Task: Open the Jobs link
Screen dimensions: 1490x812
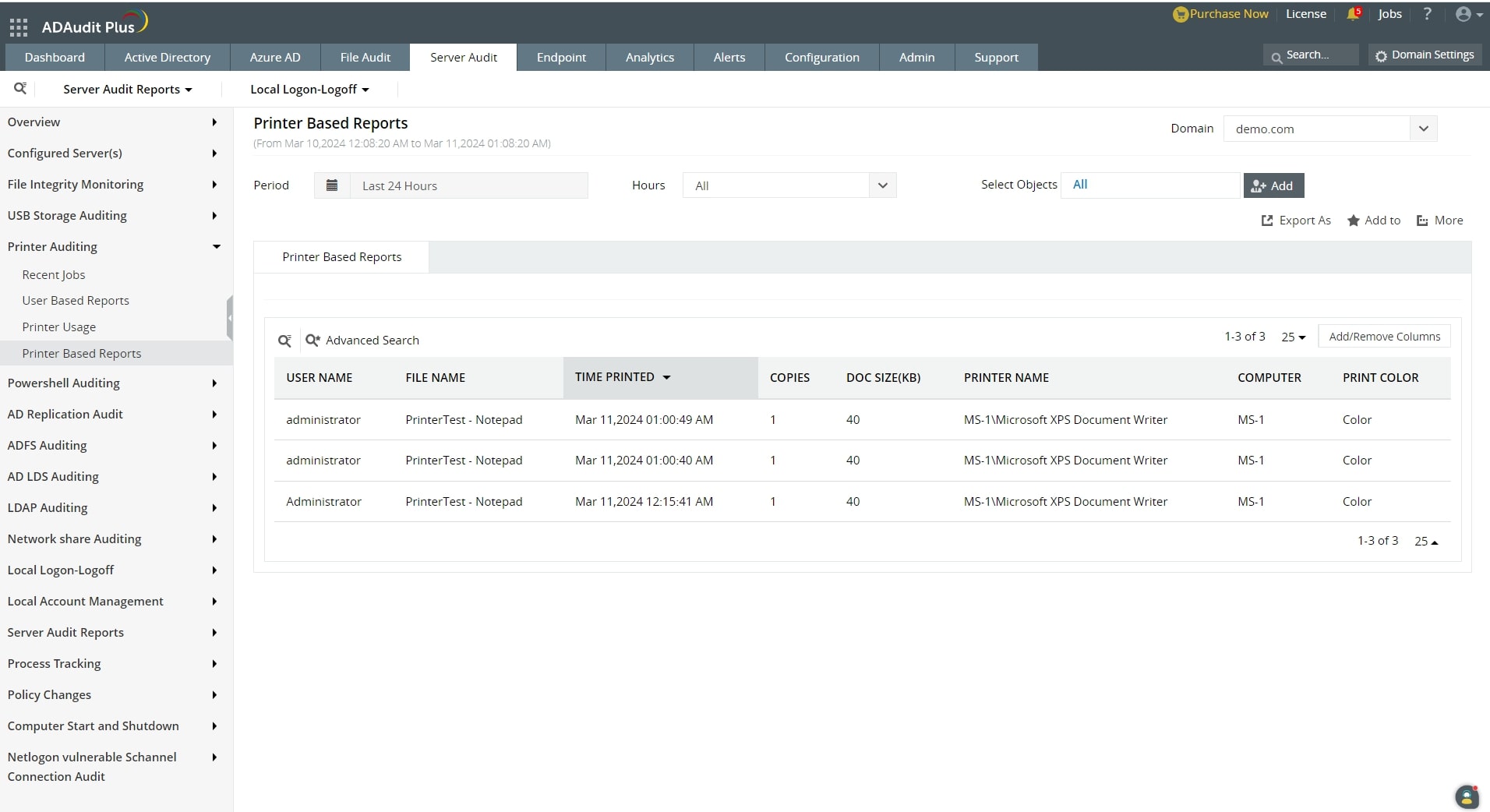Action: pyautogui.click(x=1390, y=14)
